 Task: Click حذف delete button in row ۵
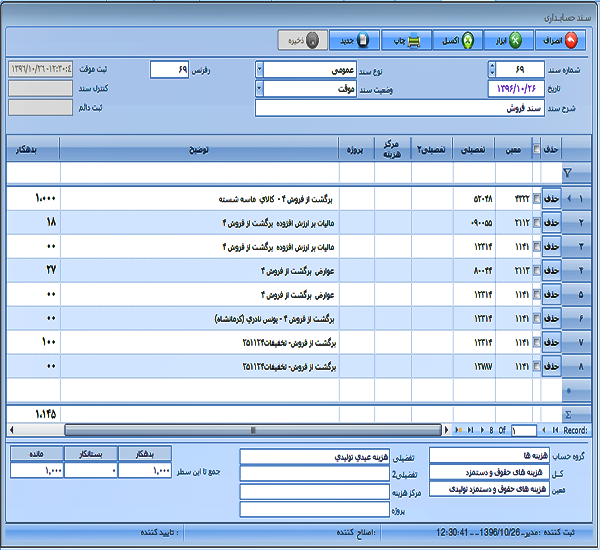pos(551,294)
